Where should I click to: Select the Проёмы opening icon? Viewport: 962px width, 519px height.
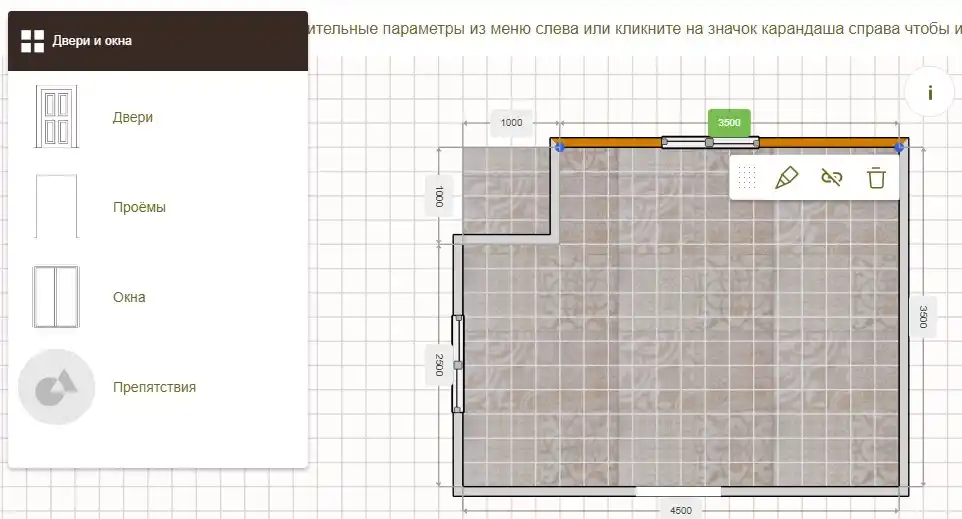coord(55,207)
